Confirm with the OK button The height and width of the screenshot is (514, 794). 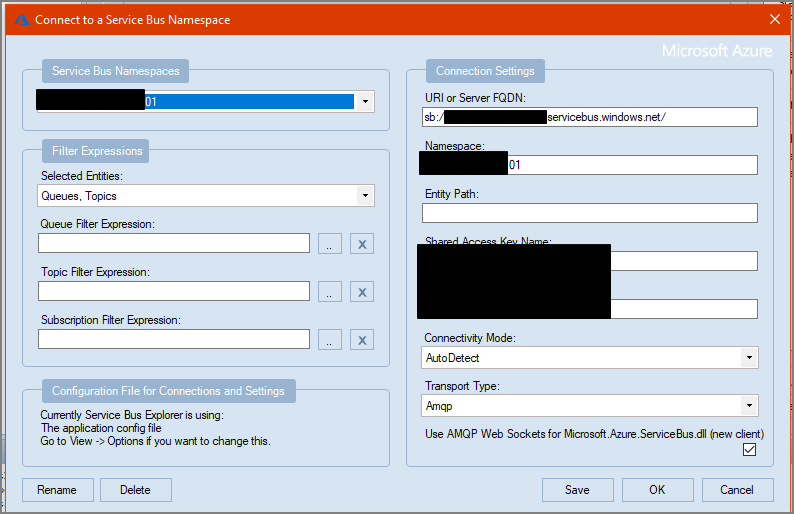point(658,490)
